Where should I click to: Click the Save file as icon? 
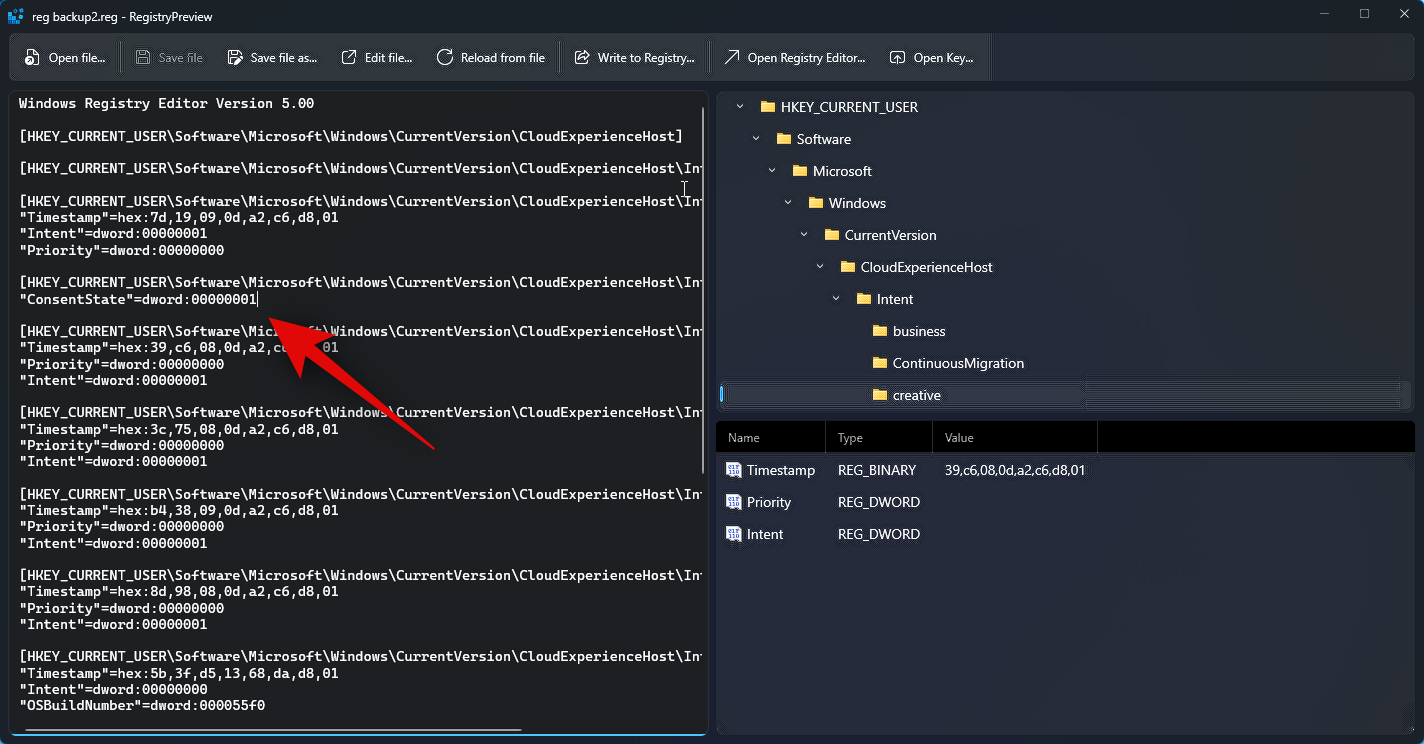pos(235,58)
